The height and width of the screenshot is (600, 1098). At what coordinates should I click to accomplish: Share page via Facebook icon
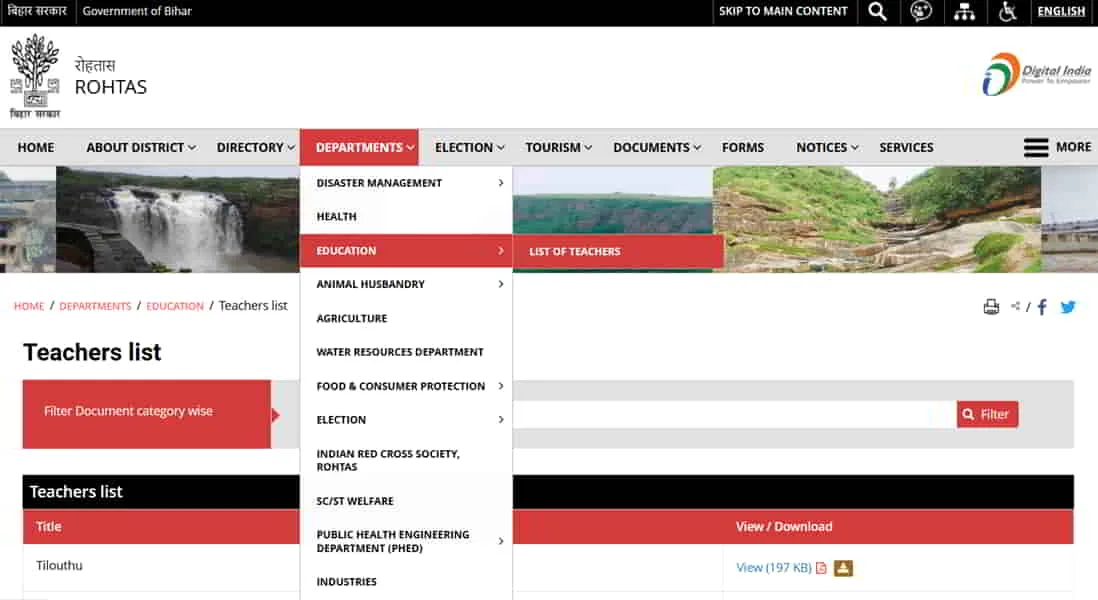[x=1042, y=307]
